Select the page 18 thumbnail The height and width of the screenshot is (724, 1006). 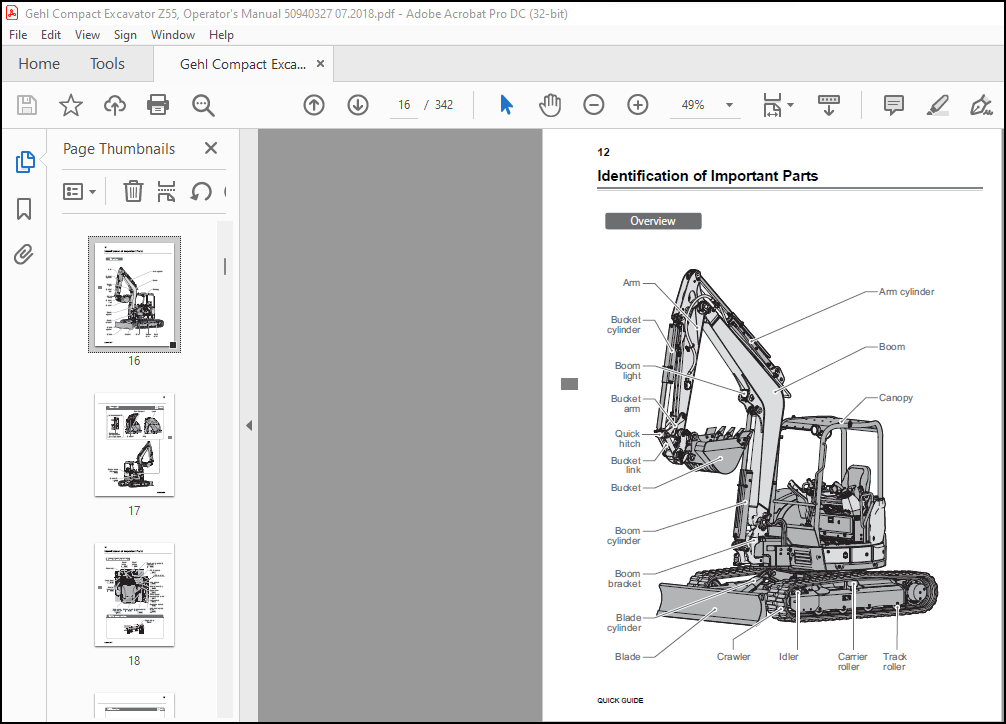(x=134, y=594)
